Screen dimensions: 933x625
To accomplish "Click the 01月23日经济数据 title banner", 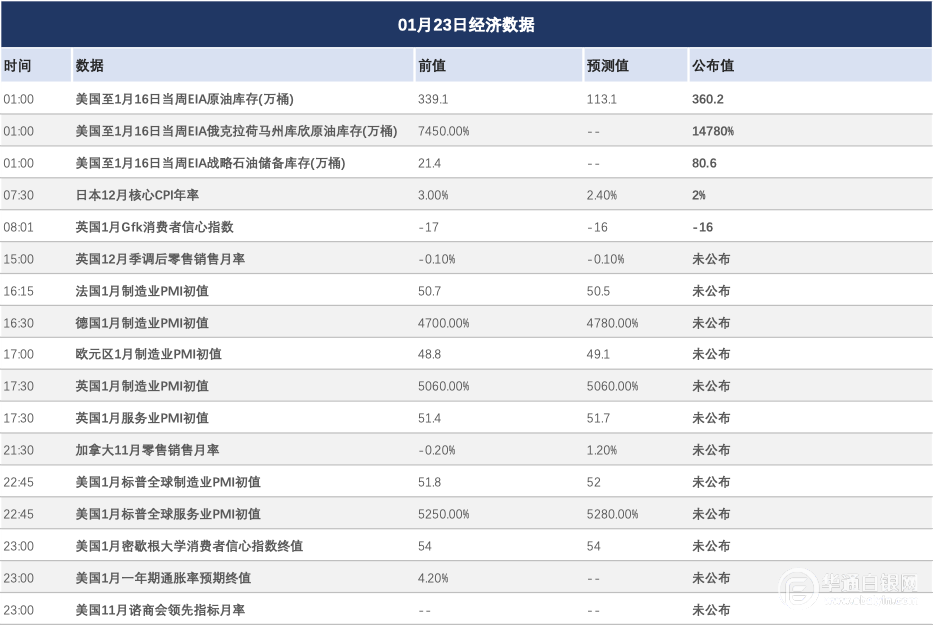I will click(x=466, y=25).
